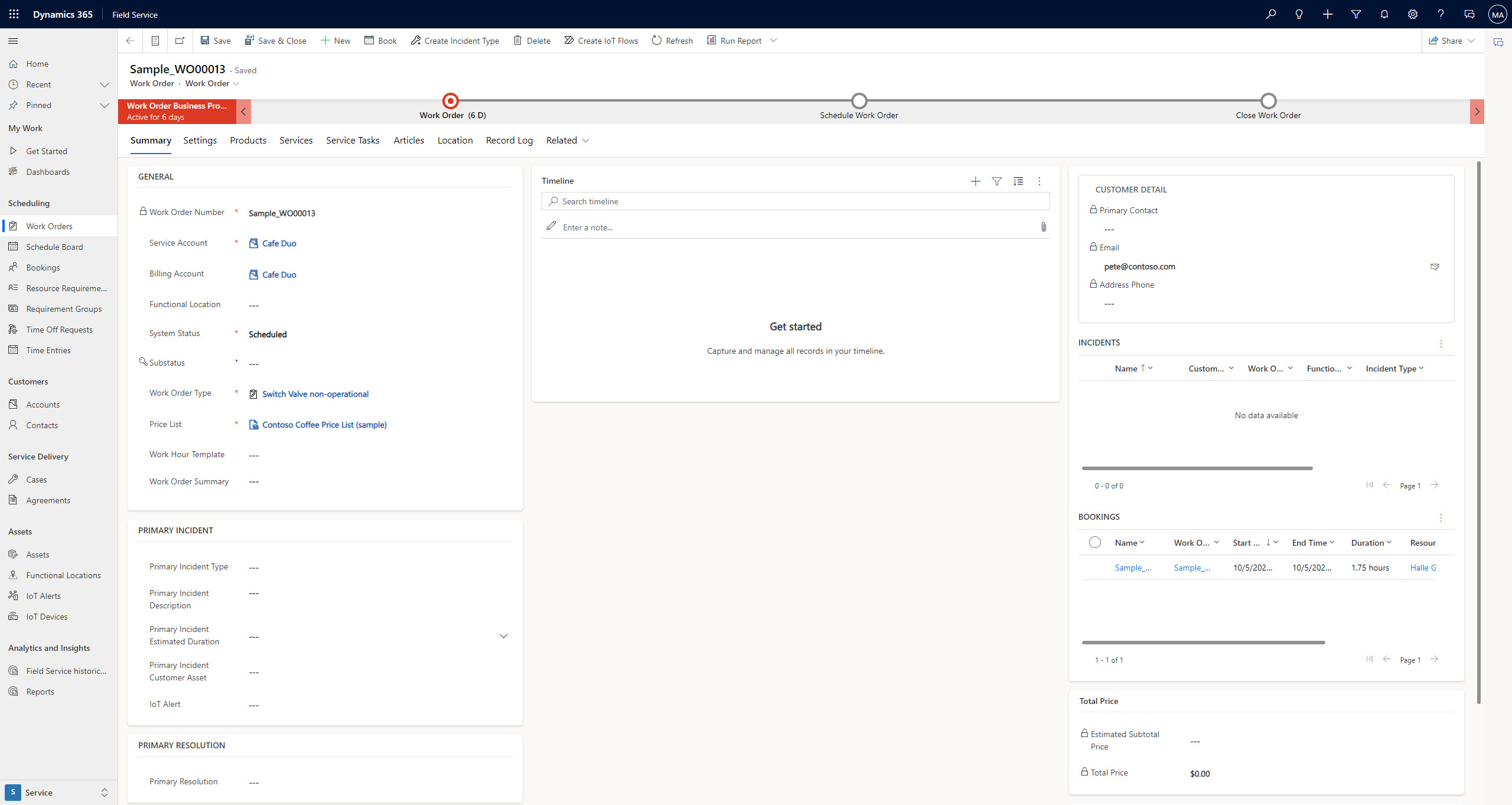Click Incidents horizontal scrollbar
1512x805 pixels.
point(1197,468)
